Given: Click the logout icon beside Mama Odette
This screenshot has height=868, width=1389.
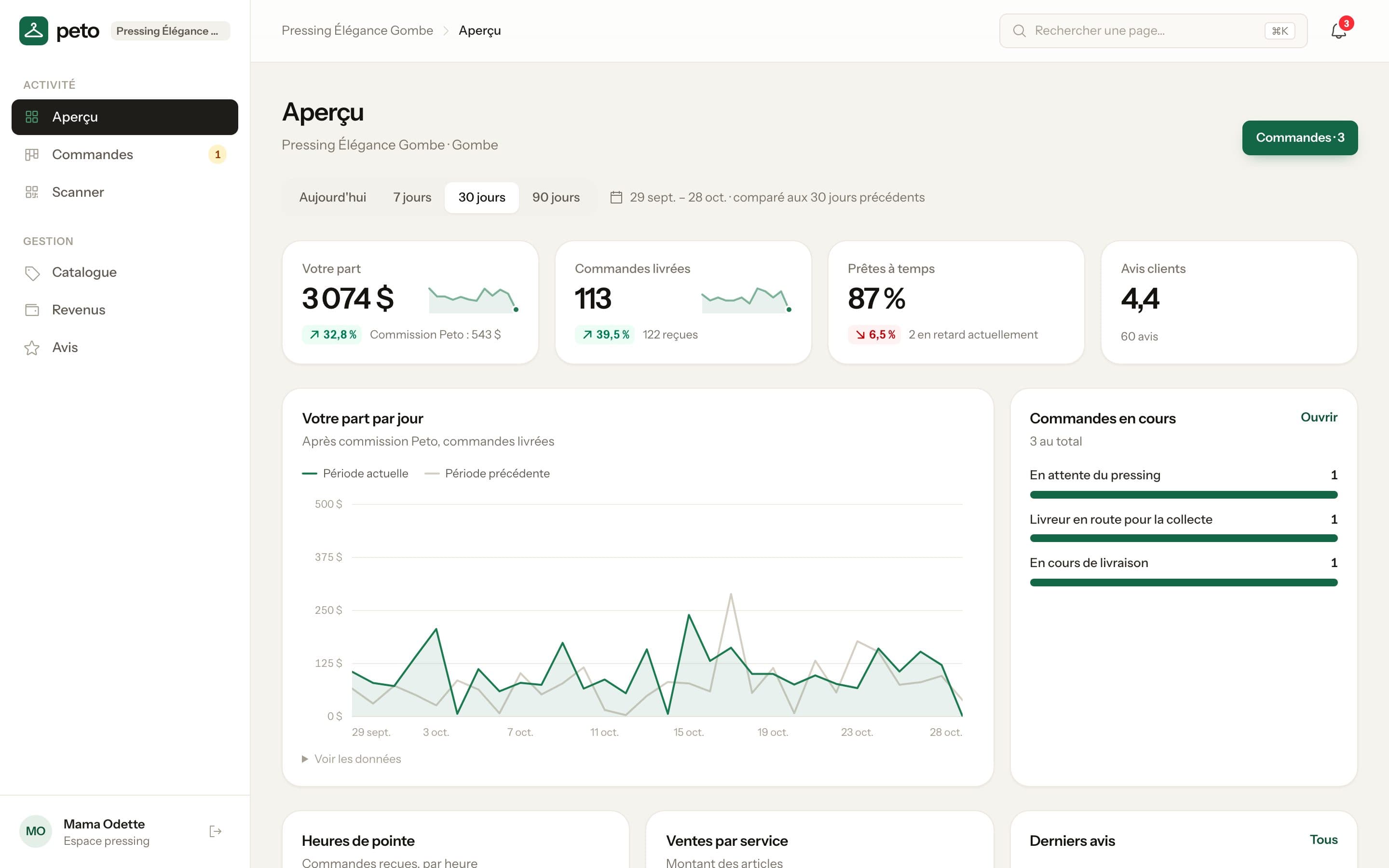Looking at the screenshot, I should pyautogui.click(x=215, y=831).
